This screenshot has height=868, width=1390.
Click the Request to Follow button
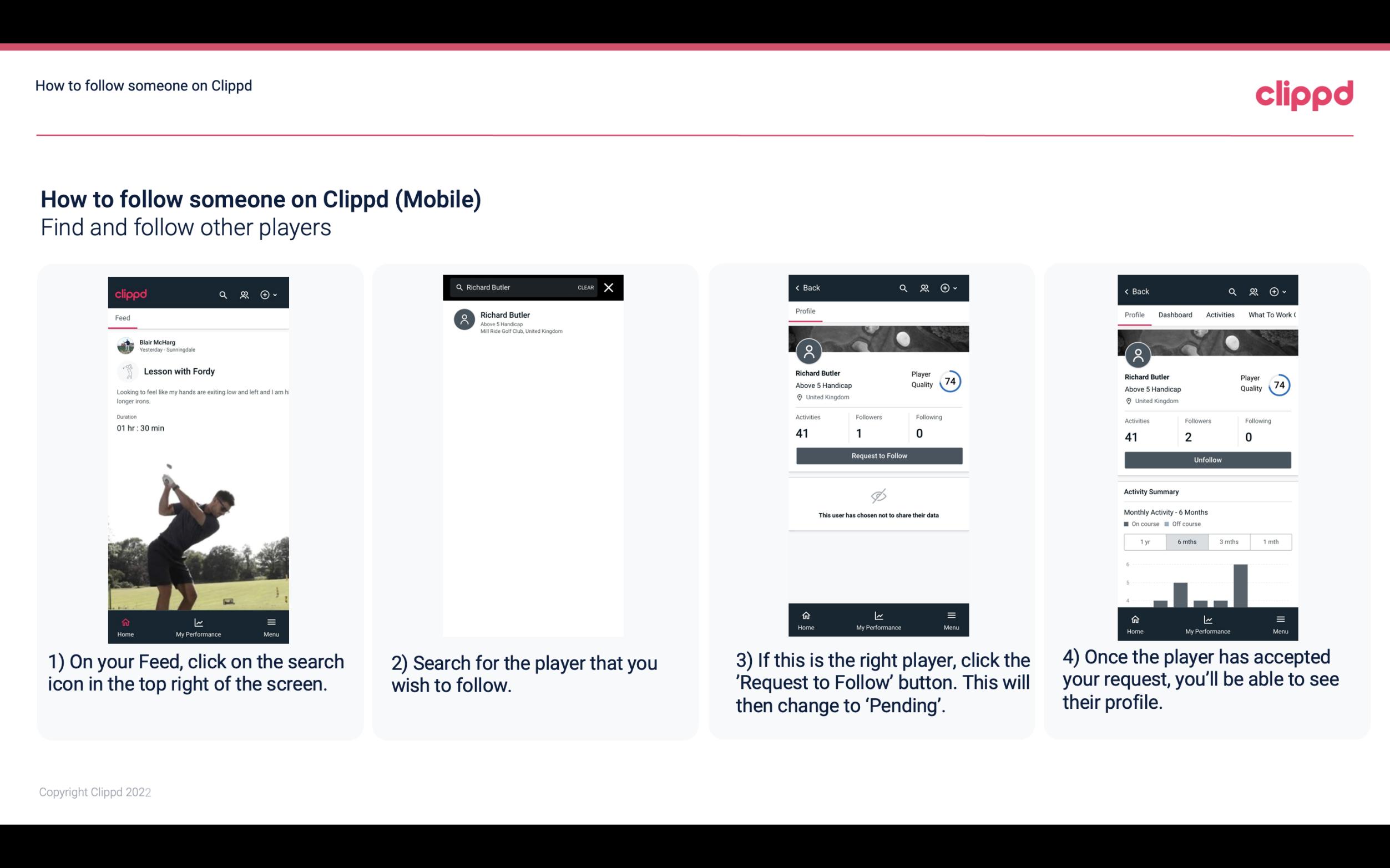point(878,456)
